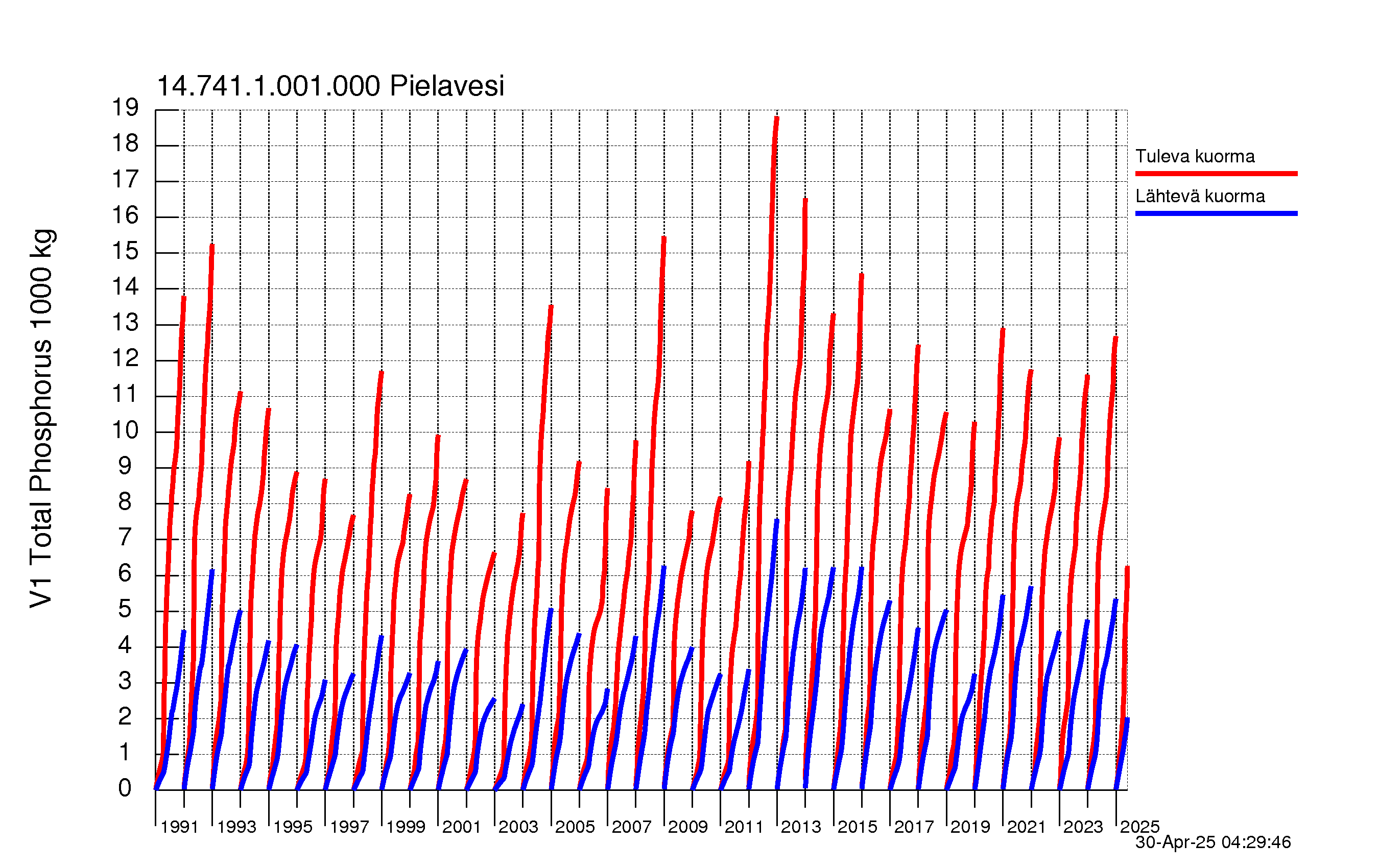Click the y-axis tick value 0
This screenshot has width=1379, height=868.
click(125, 788)
